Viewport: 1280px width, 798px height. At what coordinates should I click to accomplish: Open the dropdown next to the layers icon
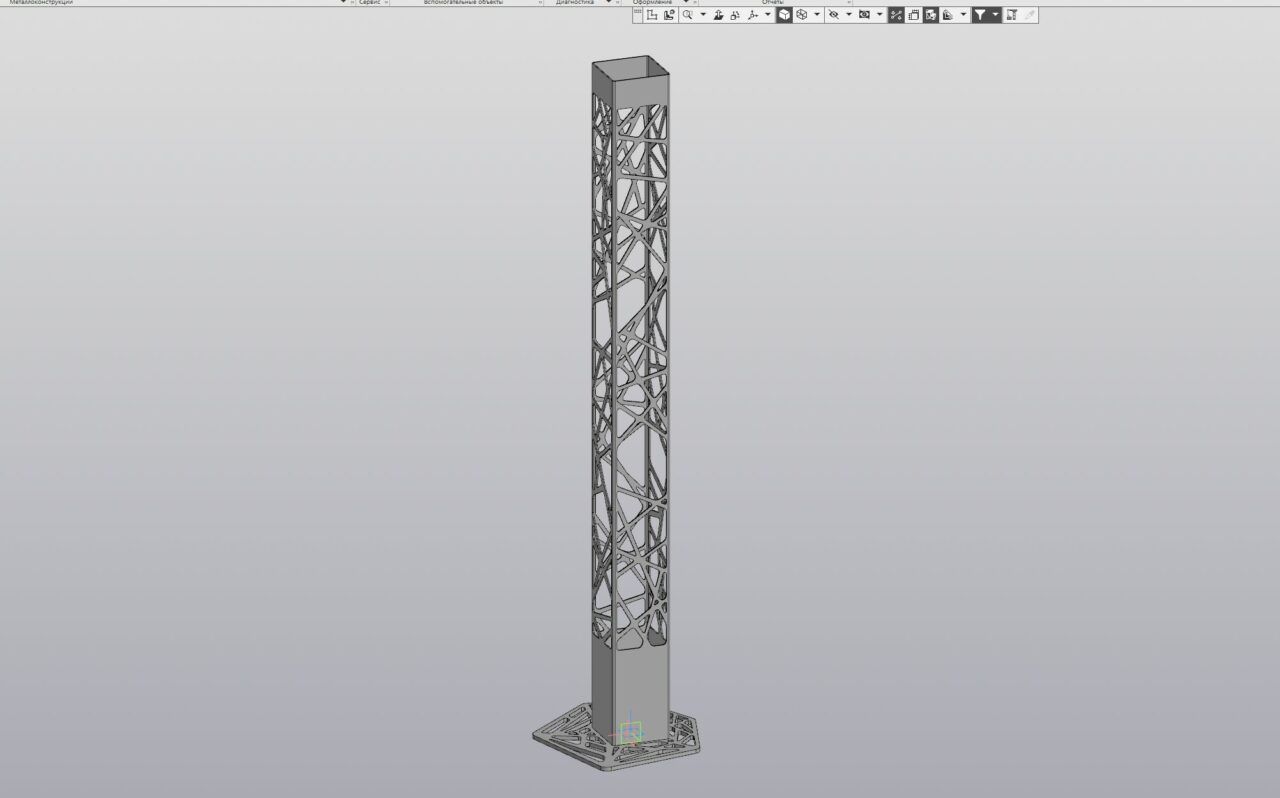pos(963,15)
